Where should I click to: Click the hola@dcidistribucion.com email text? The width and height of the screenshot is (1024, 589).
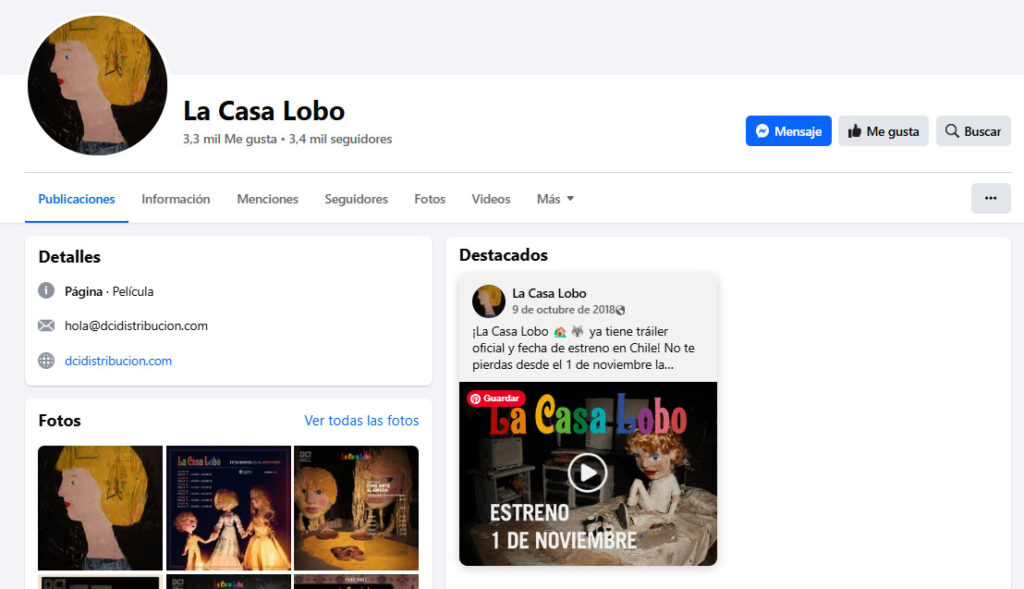pyautogui.click(x=136, y=325)
